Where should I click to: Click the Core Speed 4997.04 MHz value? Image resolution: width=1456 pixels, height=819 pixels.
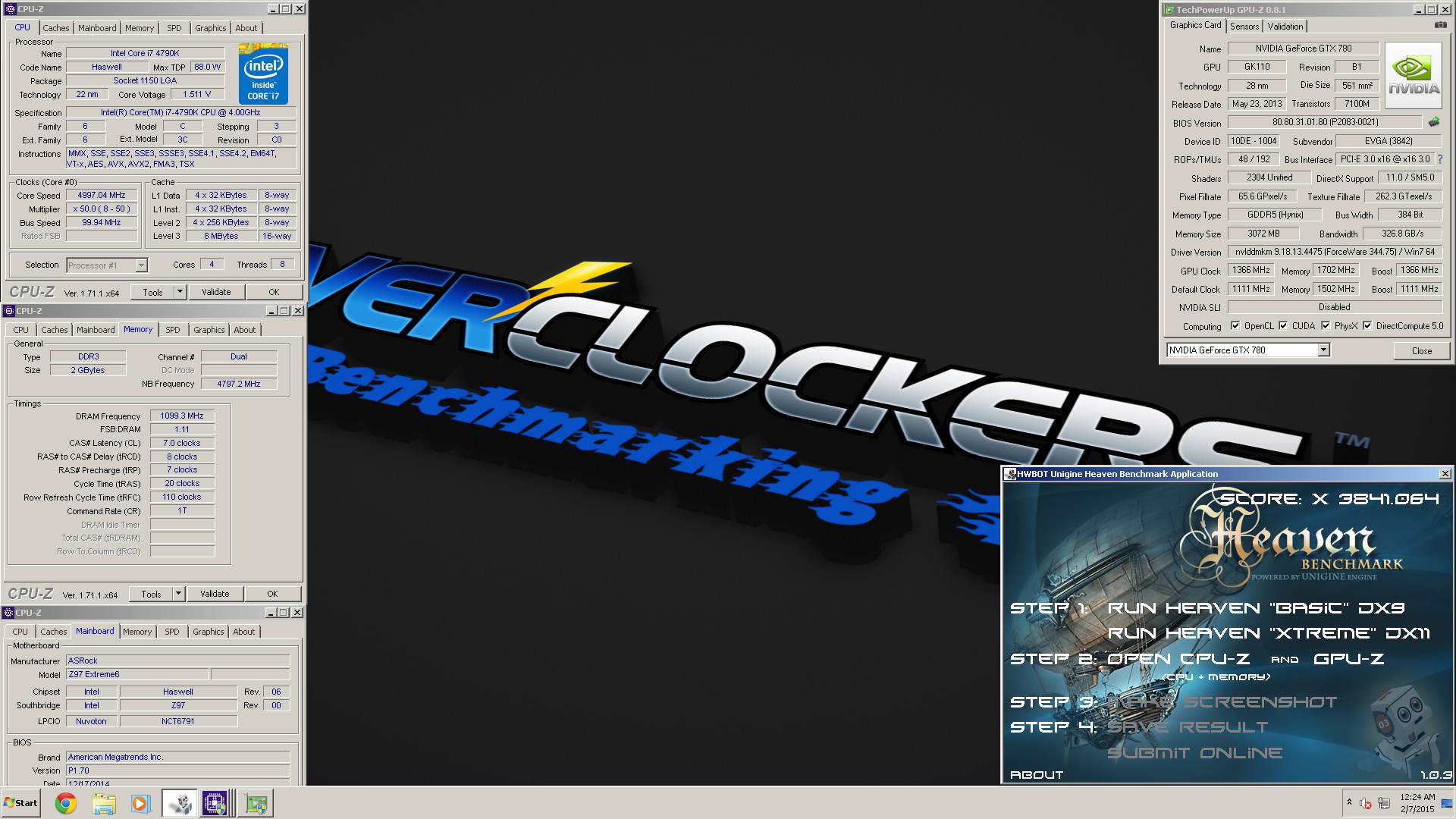(102, 196)
